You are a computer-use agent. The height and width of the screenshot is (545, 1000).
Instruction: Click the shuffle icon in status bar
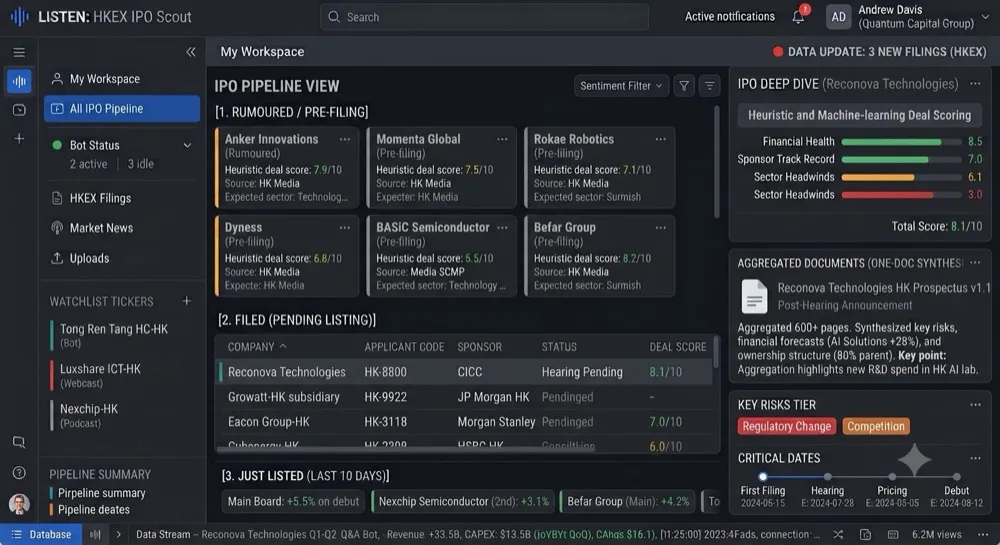click(x=838, y=534)
